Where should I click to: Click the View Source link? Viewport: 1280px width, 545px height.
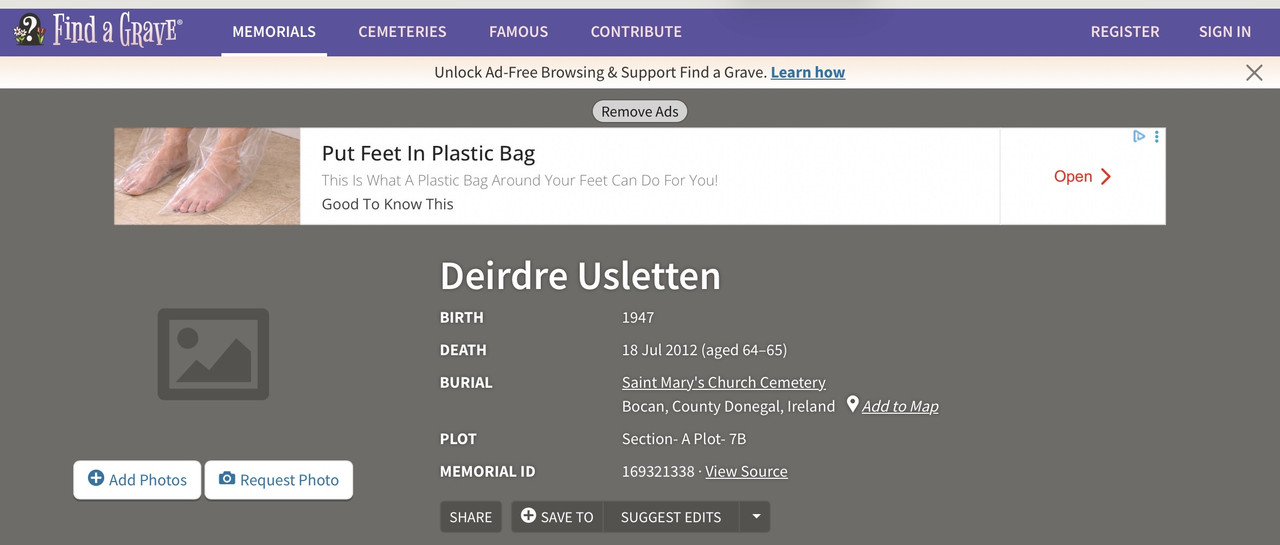(x=746, y=471)
